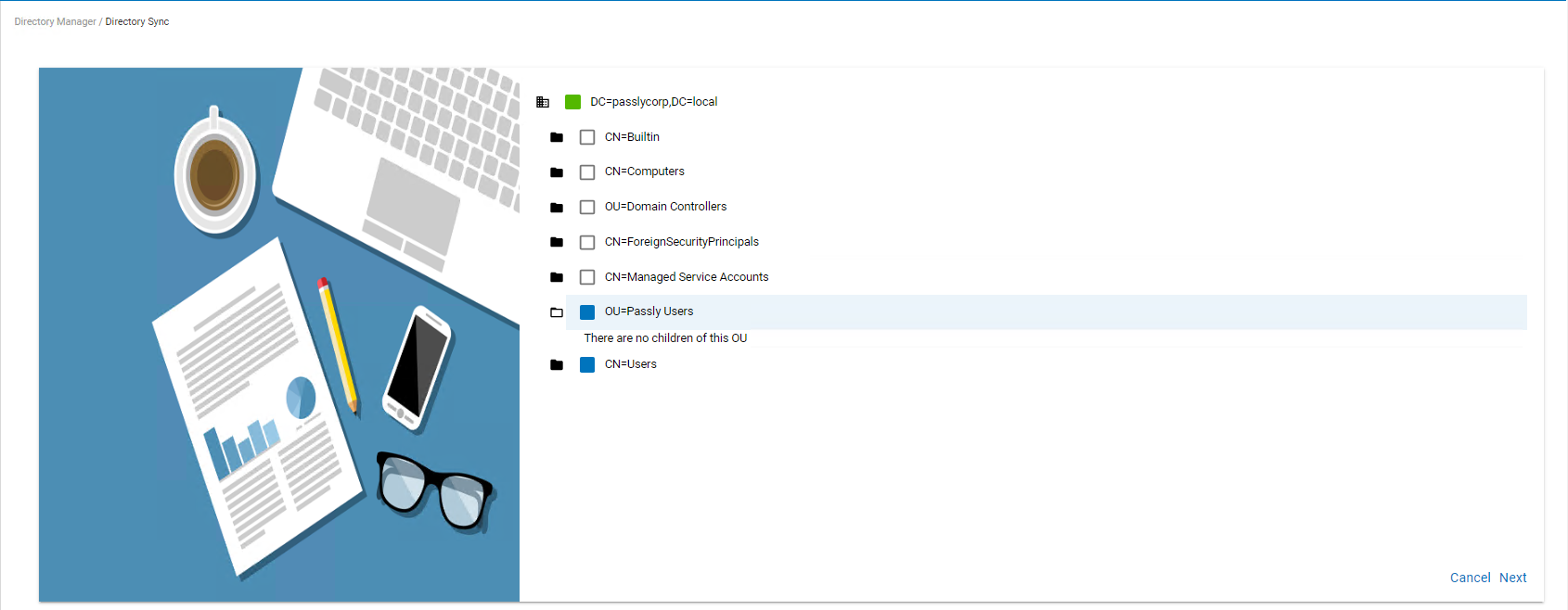The width and height of the screenshot is (1568, 610).
Task: Open the Directory Manager breadcrumb
Action: tap(56, 21)
